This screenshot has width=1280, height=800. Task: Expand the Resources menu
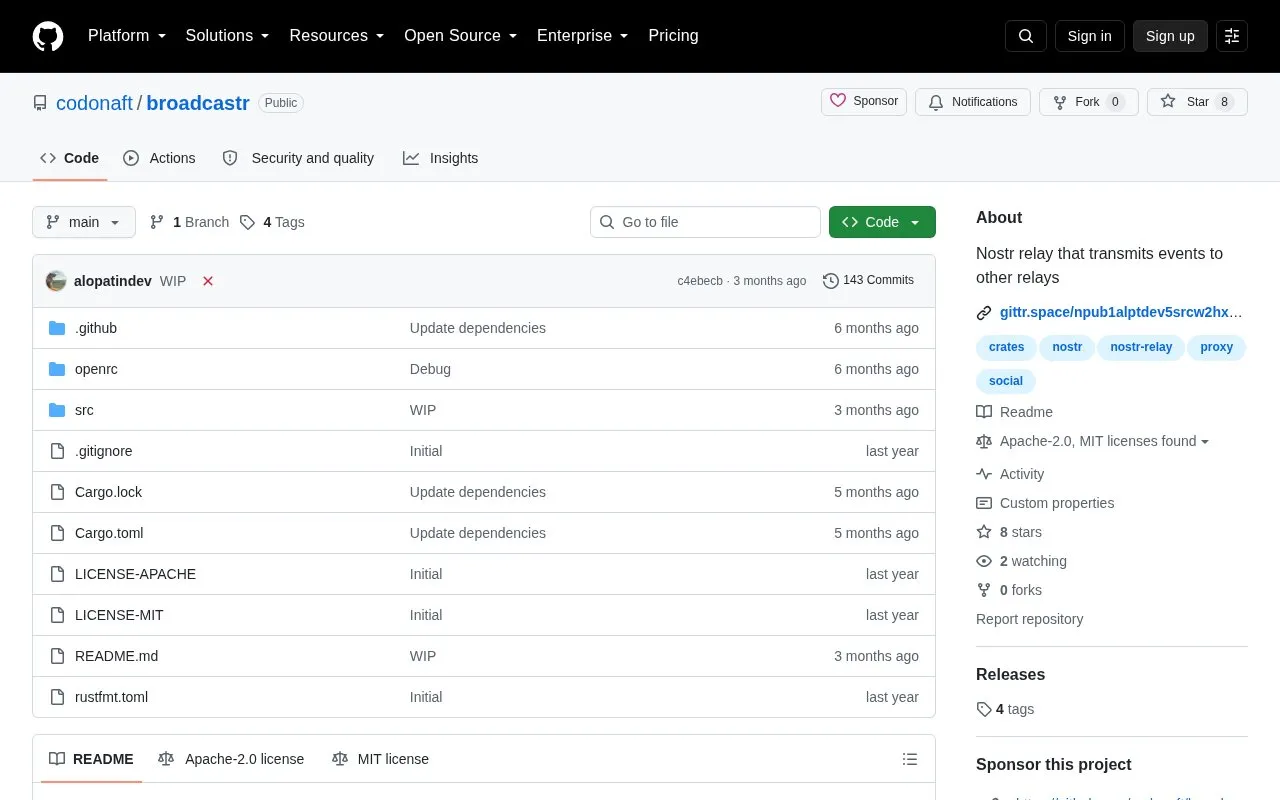tap(337, 36)
